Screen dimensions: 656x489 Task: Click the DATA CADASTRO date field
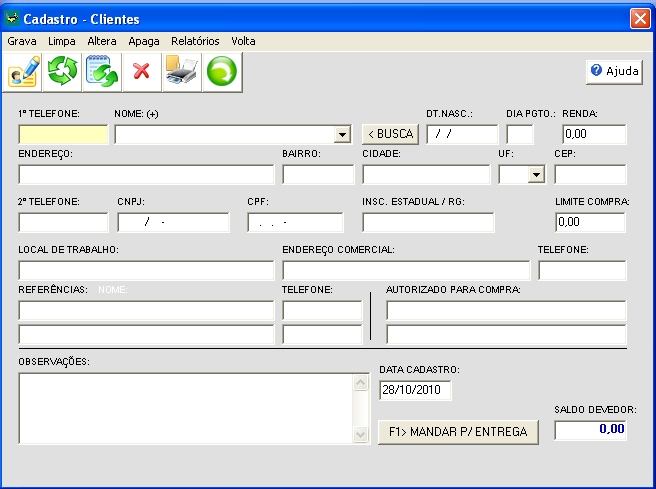pos(415,390)
